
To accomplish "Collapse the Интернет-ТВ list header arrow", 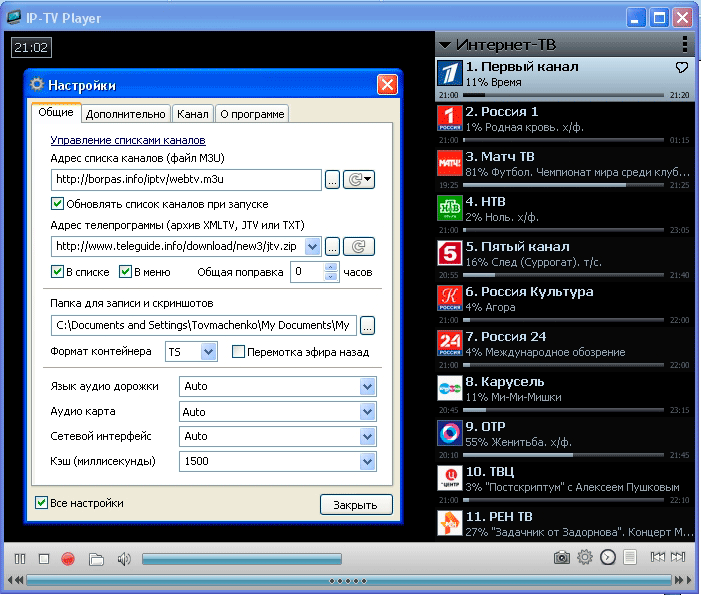I will click(445, 45).
